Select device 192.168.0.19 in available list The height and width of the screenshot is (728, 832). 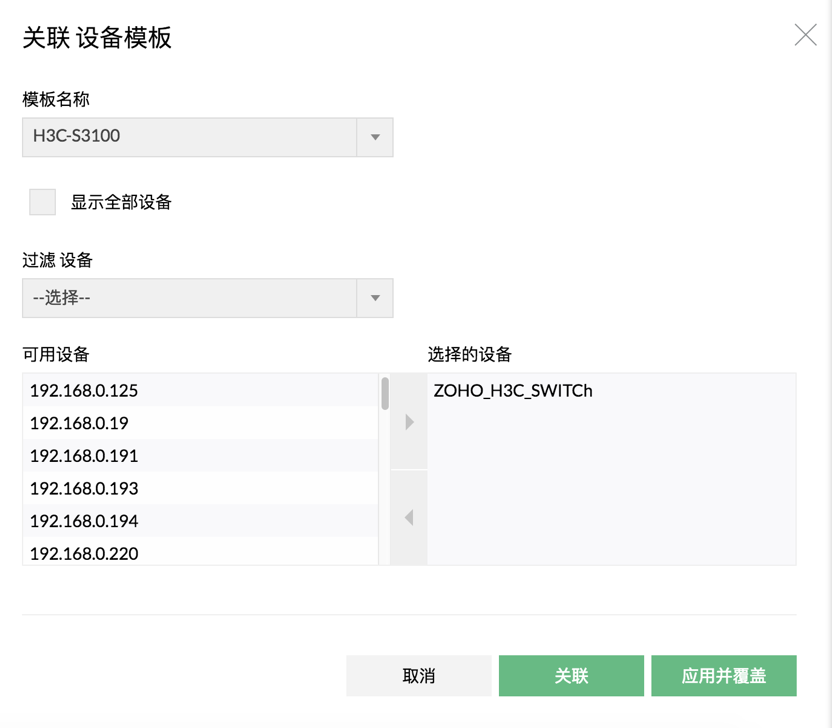(200, 423)
